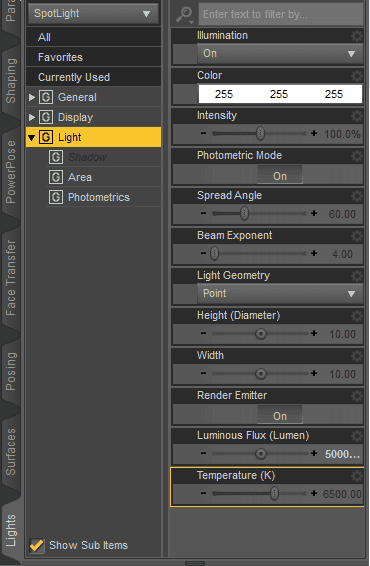The width and height of the screenshot is (370, 566).
Task: Click the Intensity slider handle
Action: click(260, 133)
